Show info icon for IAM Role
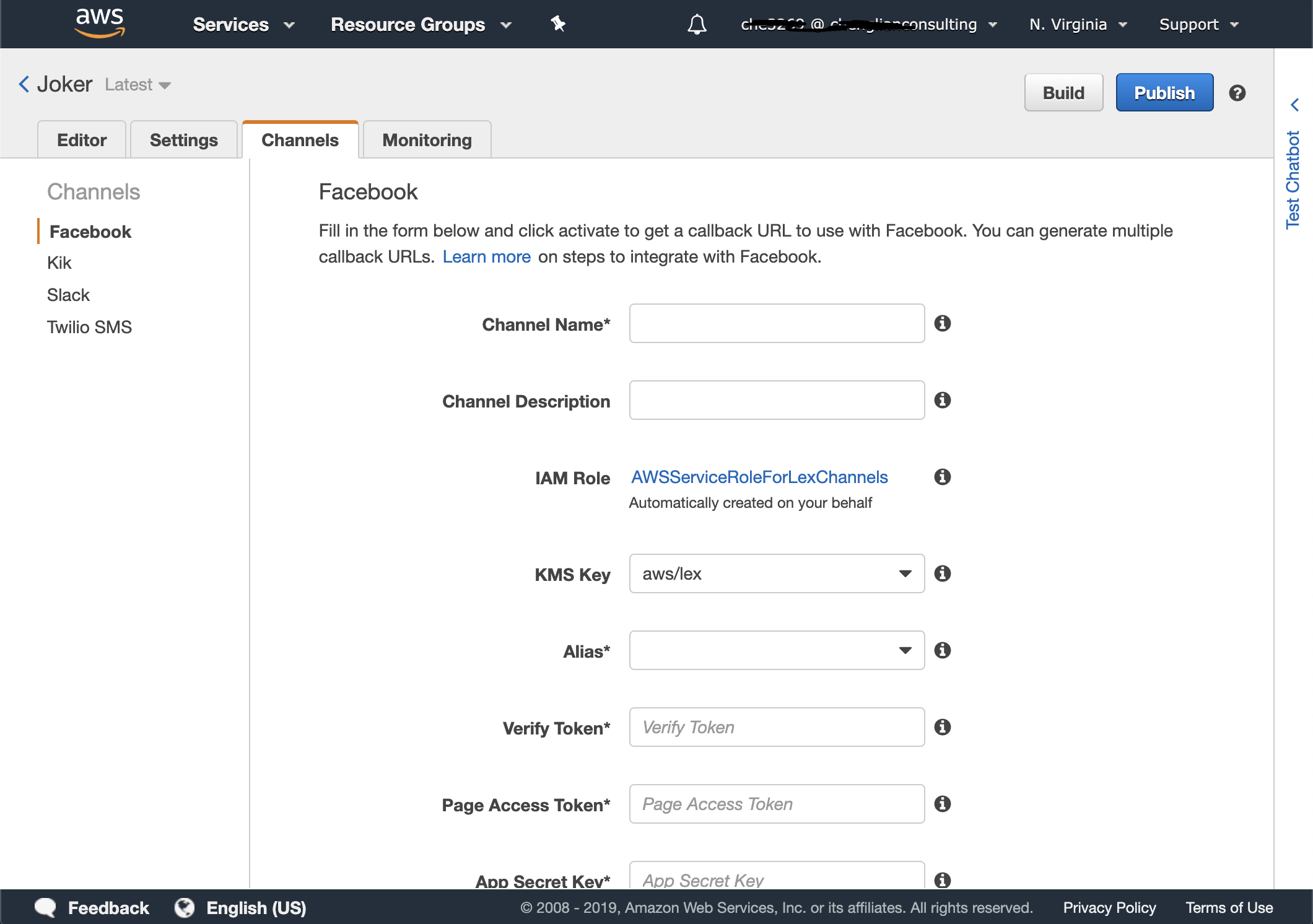 point(943,477)
